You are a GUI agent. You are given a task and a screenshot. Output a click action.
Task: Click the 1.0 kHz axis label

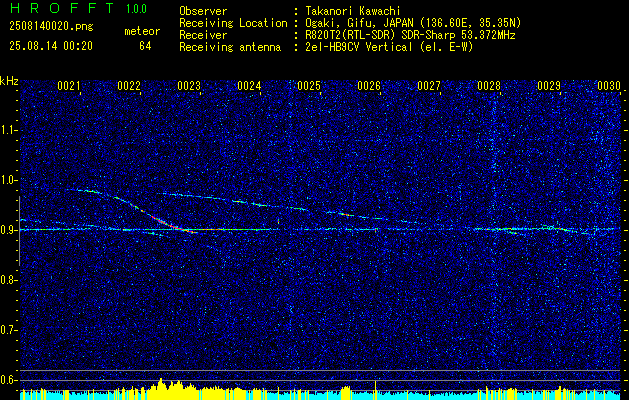click(x=9, y=180)
